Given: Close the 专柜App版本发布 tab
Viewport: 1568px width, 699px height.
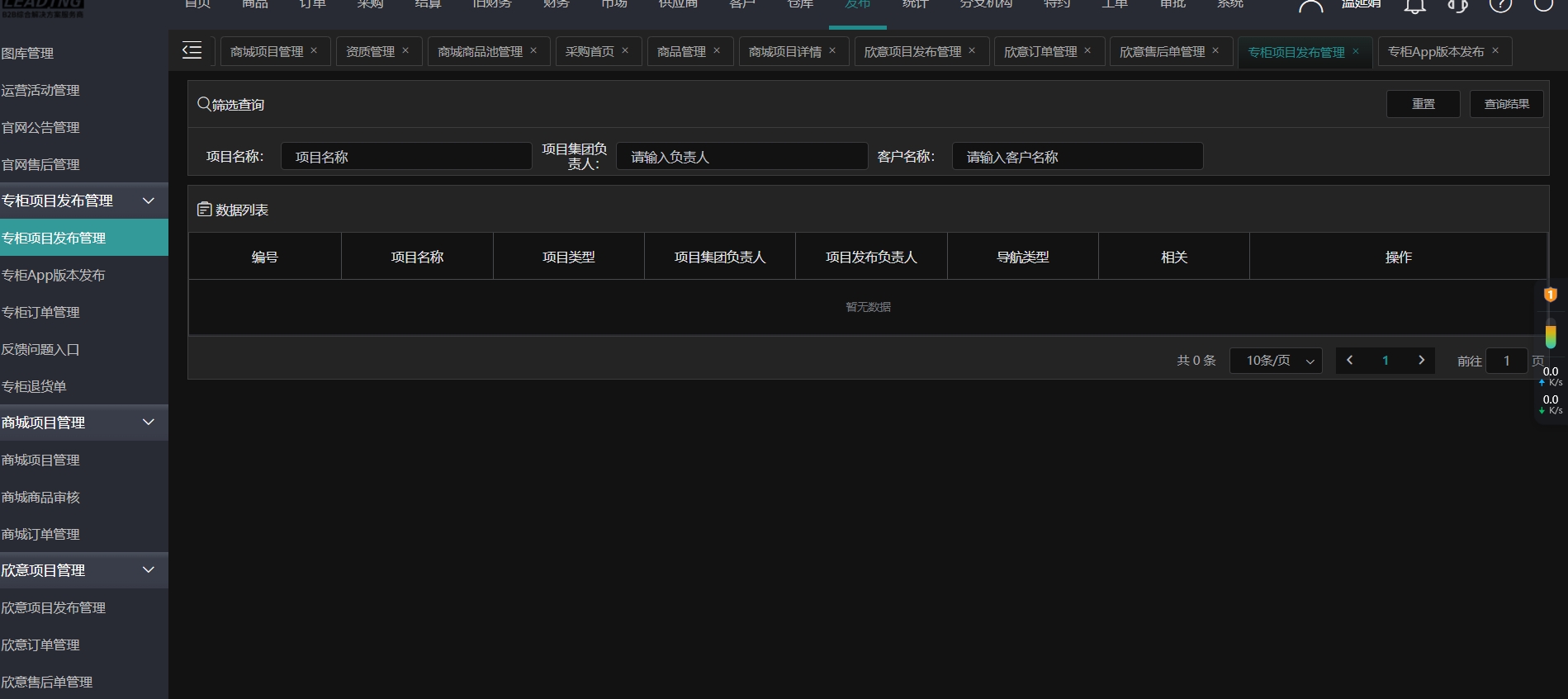Looking at the screenshot, I should [1495, 50].
